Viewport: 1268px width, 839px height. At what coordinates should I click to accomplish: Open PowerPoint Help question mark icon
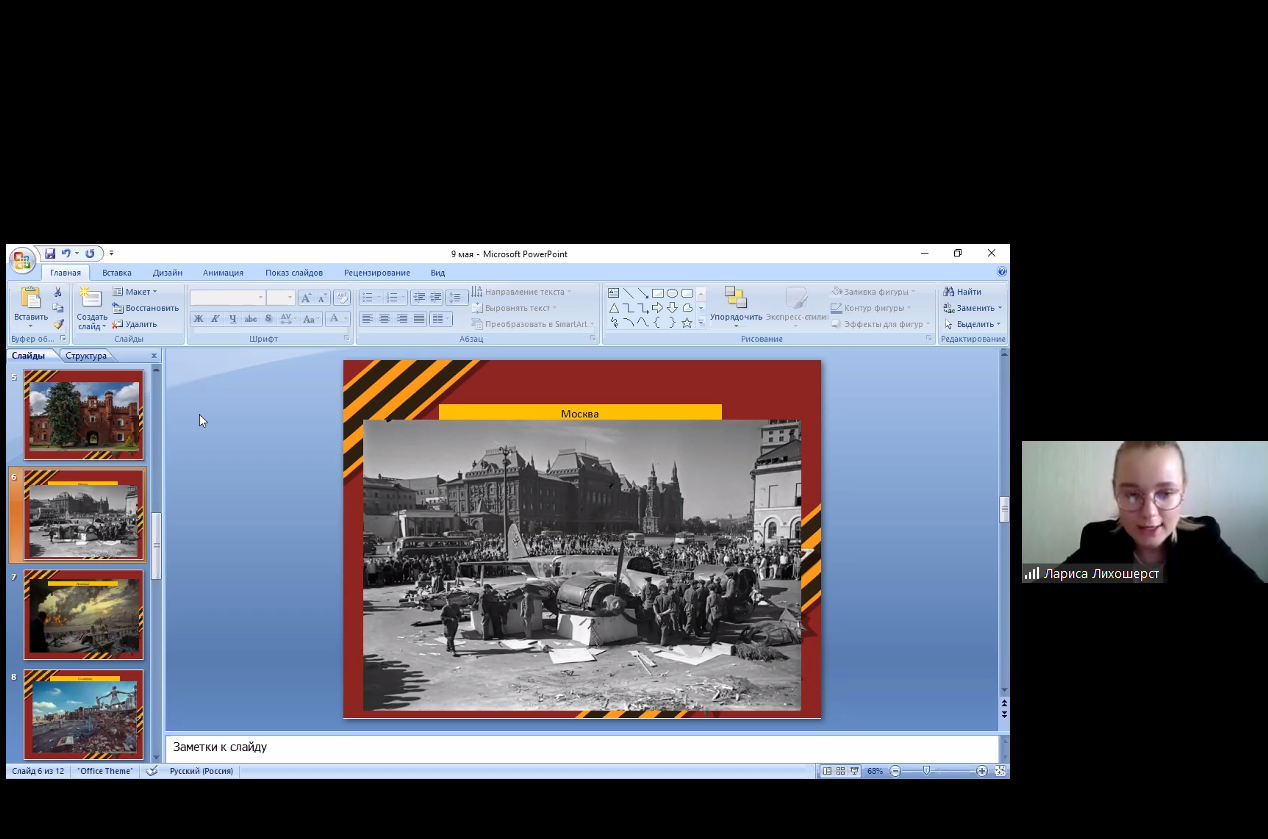1001,272
